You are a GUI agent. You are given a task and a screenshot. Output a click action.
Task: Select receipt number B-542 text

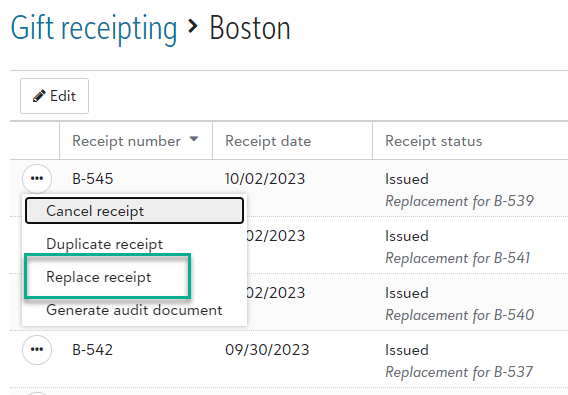pos(93,350)
